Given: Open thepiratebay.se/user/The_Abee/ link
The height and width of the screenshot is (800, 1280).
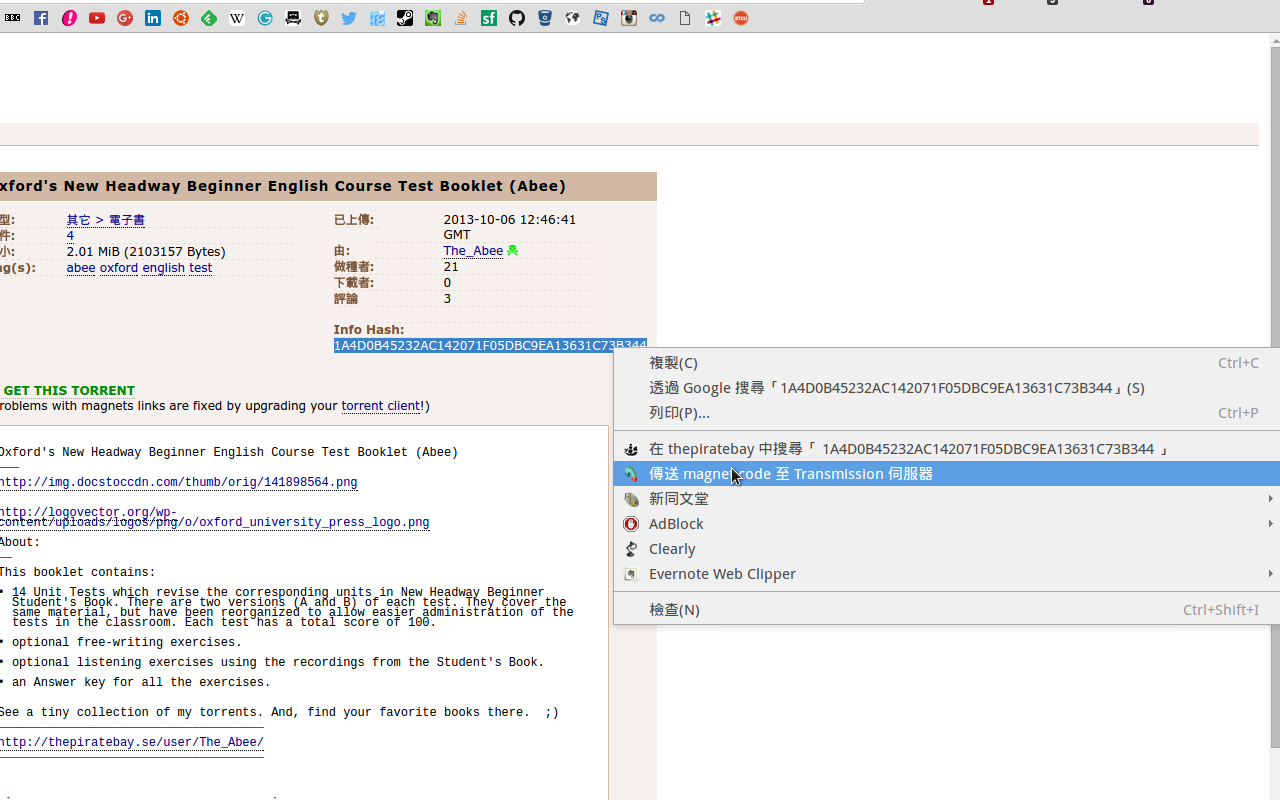Looking at the screenshot, I should [132, 742].
